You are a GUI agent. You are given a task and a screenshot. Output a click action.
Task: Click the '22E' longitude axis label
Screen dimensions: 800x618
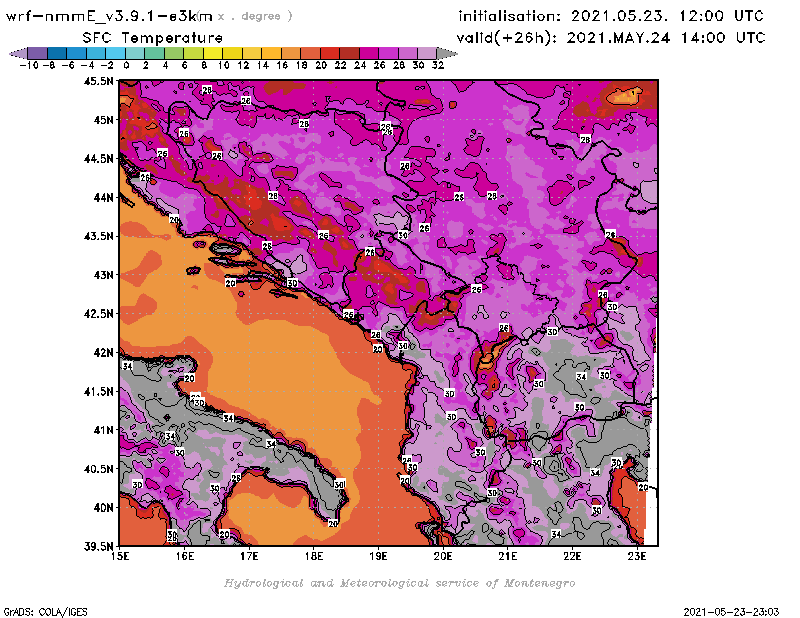(572, 556)
